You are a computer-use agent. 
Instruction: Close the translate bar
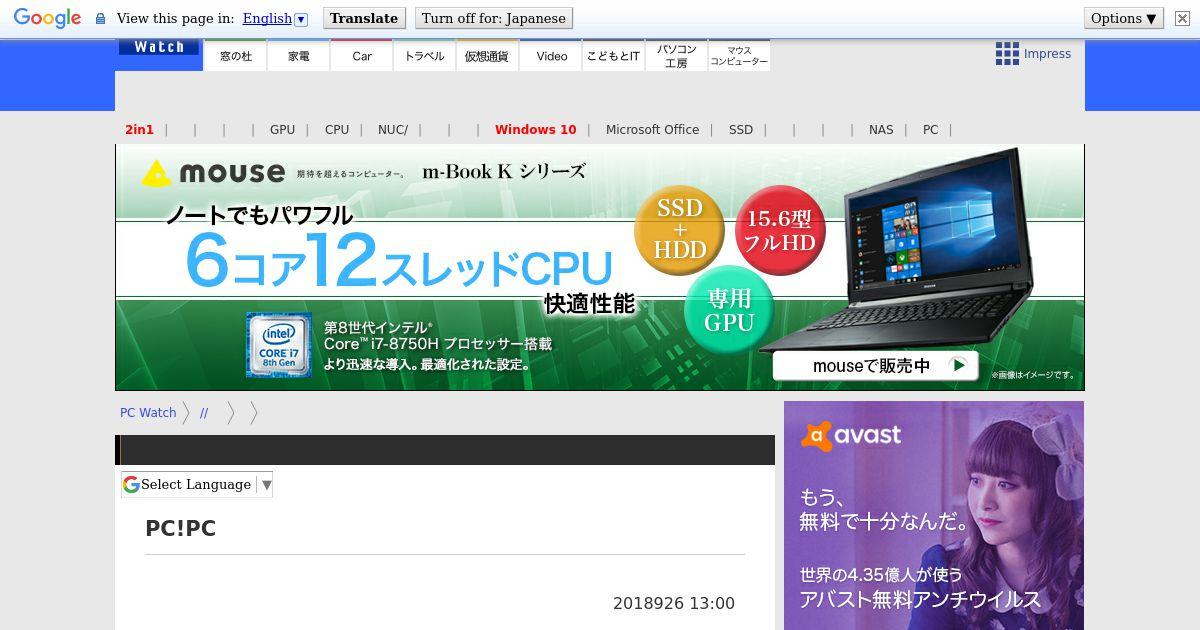1182,18
